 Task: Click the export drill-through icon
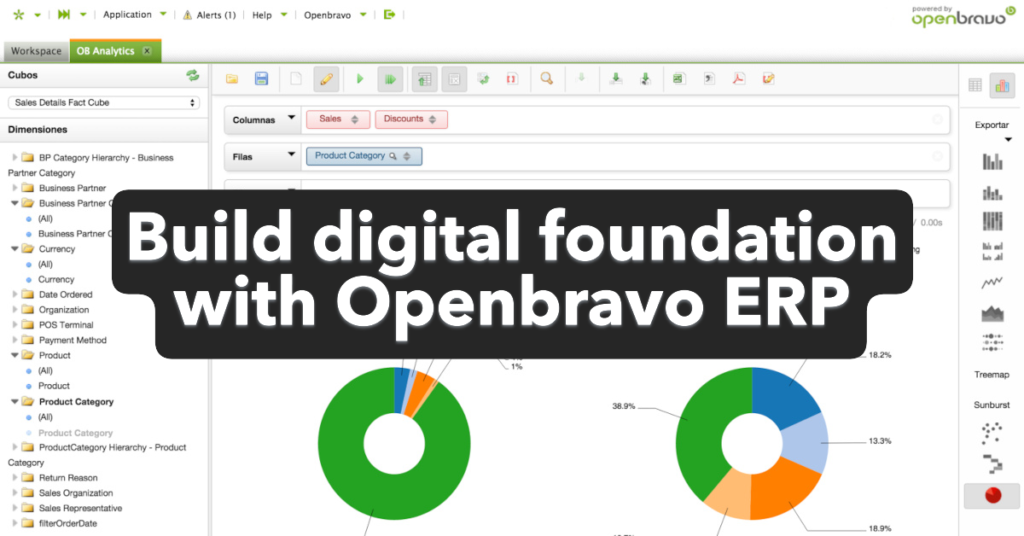(645, 79)
